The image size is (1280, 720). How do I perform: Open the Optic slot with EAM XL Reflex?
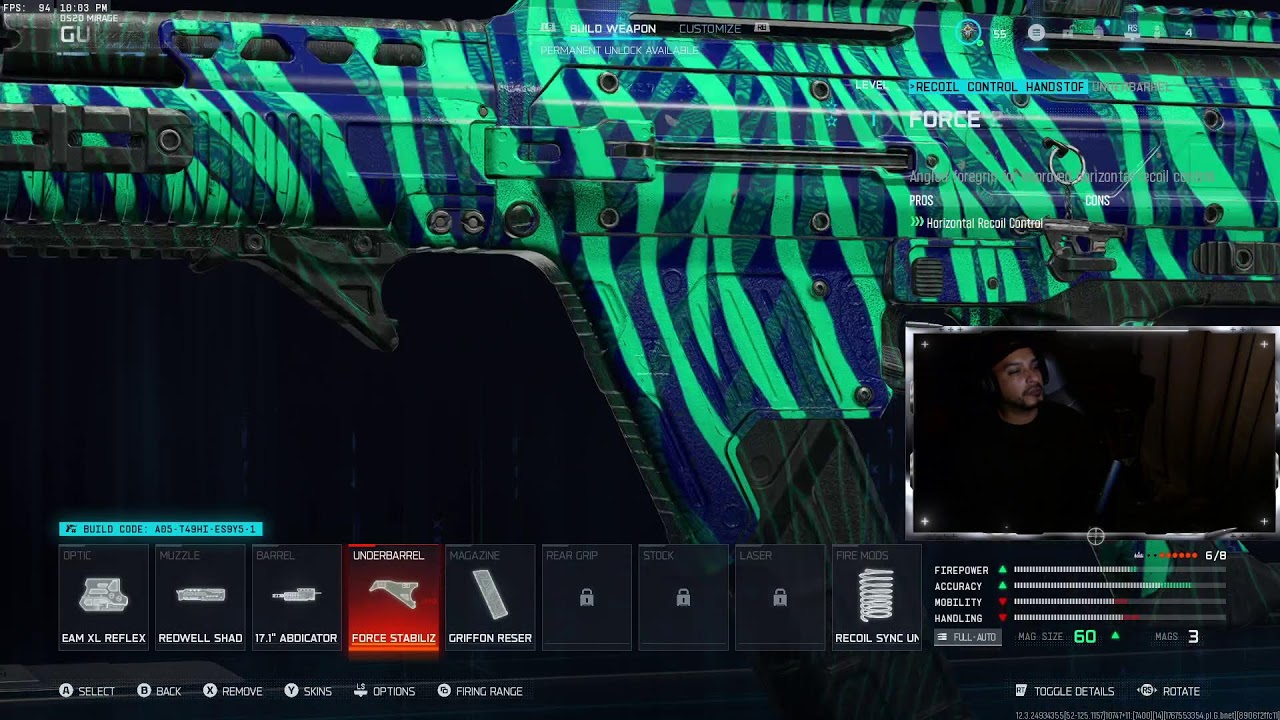pyautogui.click(x=104, y=598)
